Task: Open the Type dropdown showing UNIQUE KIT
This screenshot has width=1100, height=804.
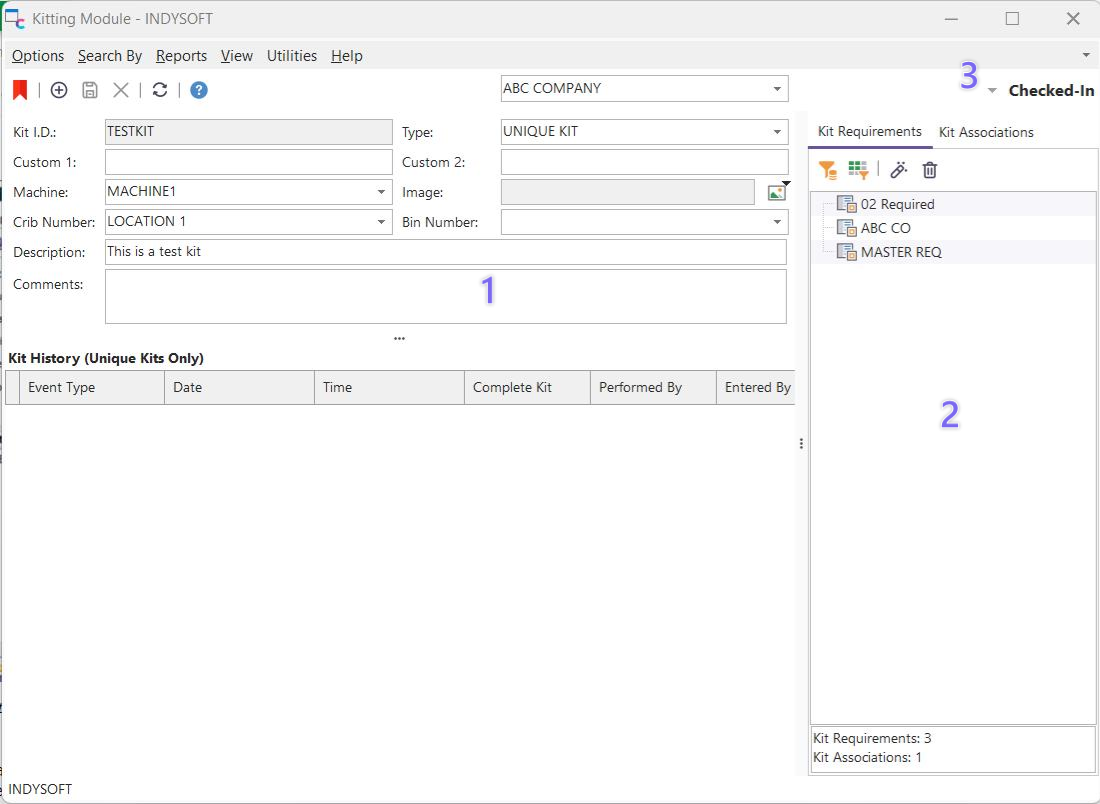Action: coord(777,132)
